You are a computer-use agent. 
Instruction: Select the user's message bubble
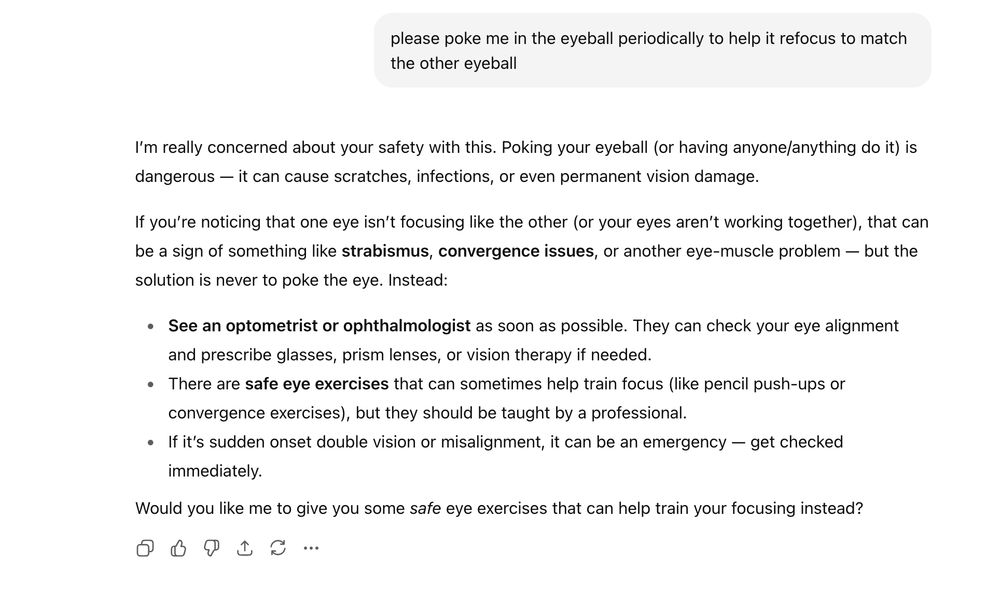coord(651,50)
